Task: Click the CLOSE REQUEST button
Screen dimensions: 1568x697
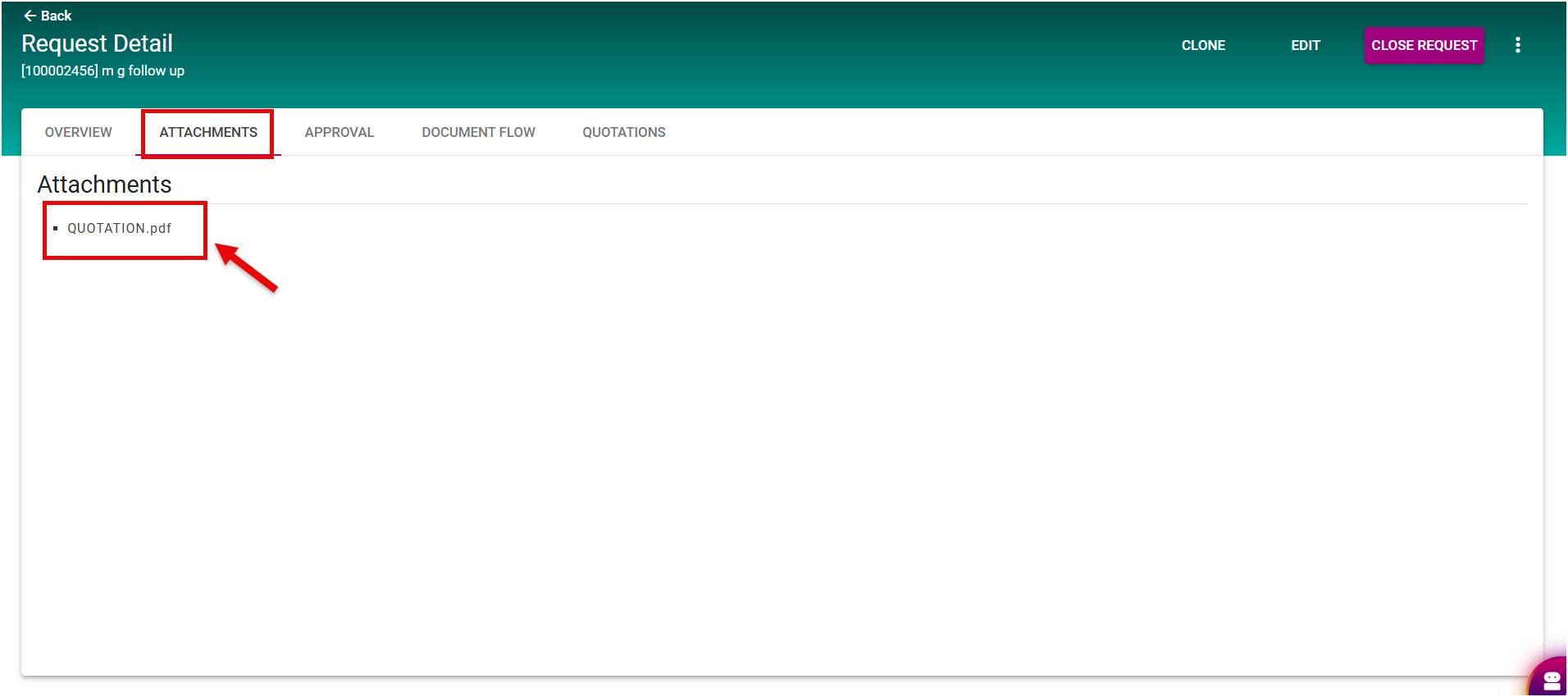Action: tap(1424, 45)
